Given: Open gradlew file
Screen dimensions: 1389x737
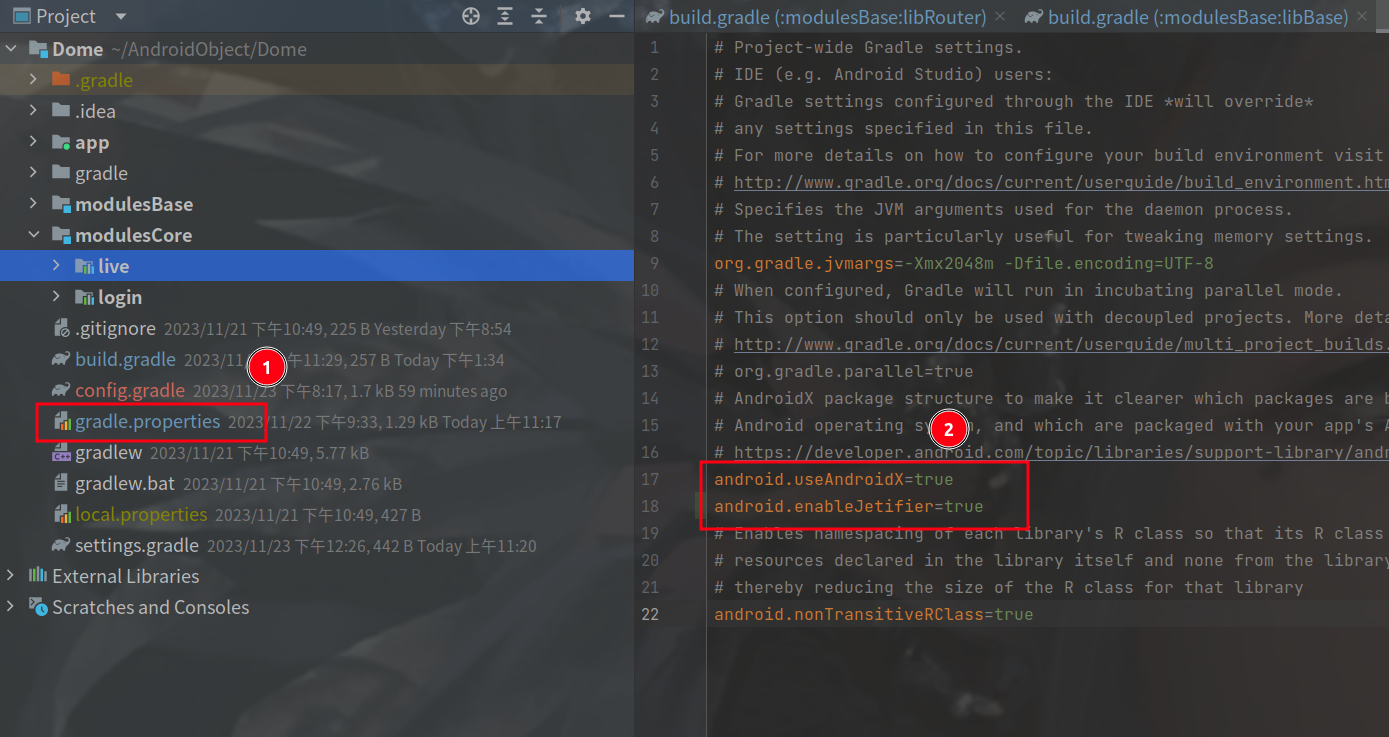Looking at the screenshot, I should coord(109,452).
